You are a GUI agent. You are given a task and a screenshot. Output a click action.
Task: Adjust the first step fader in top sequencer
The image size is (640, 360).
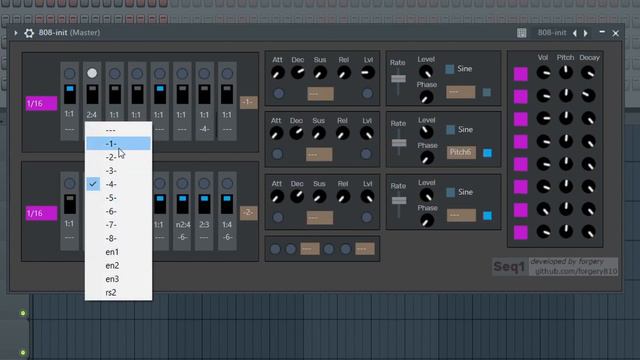pyautogui.click(x=70, y=94)
